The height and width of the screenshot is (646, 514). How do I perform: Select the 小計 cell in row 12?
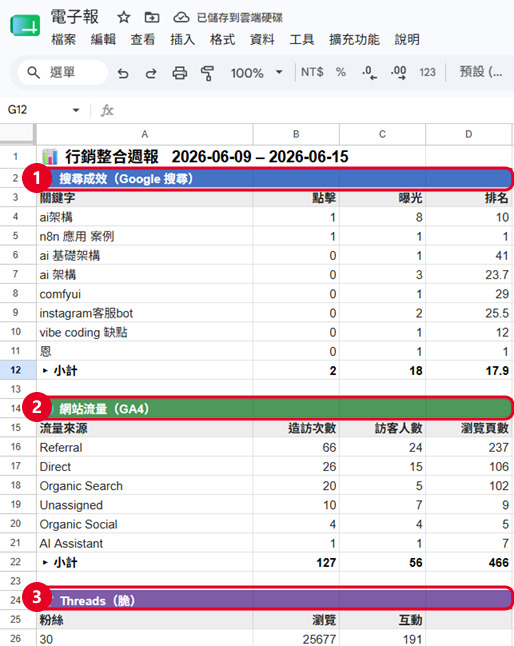[x=145, y=370]
